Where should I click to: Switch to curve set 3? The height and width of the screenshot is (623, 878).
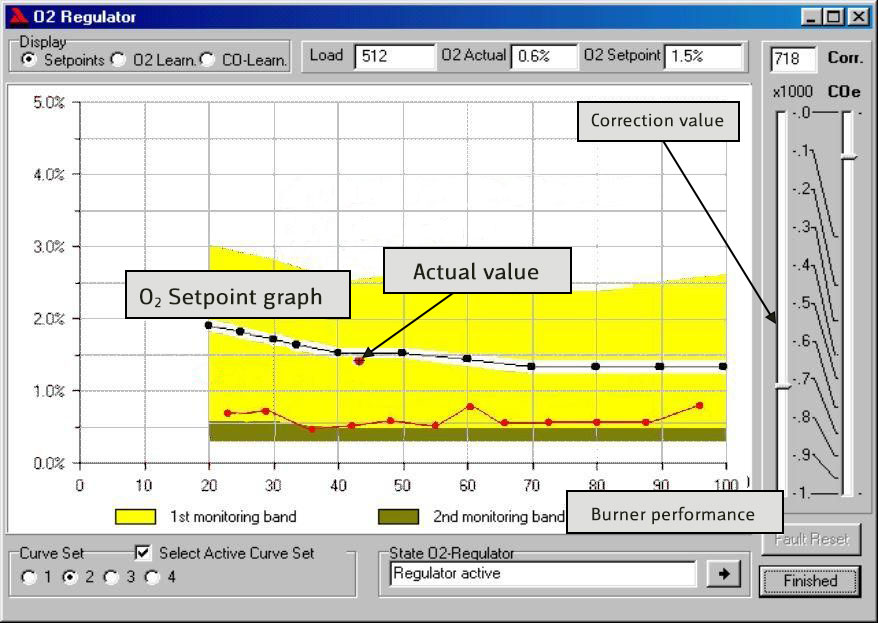click(111, 577)
